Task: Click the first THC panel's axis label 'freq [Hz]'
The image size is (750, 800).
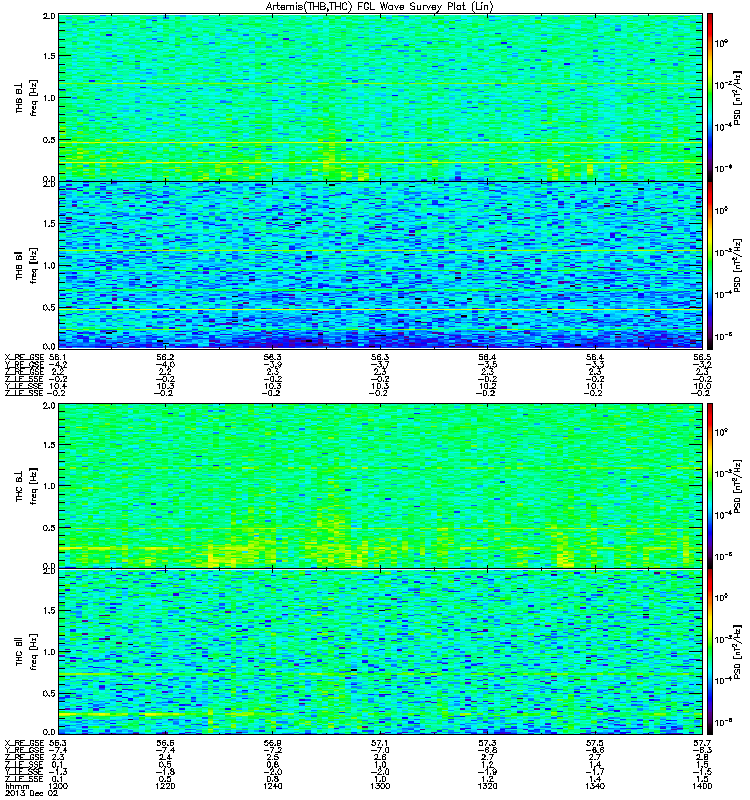Action: tap(33, 486)
